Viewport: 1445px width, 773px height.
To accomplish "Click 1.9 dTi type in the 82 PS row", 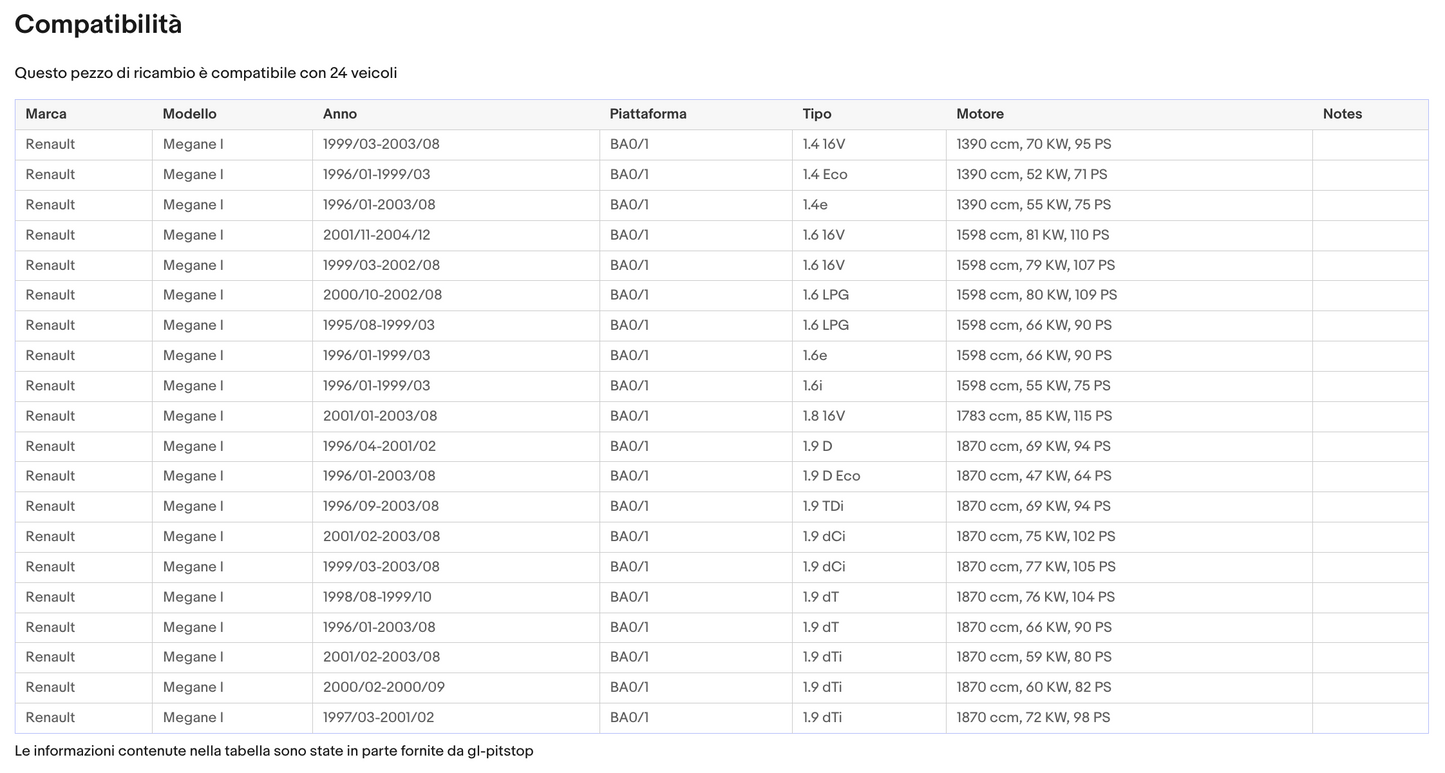I will [x=823, y=687].
